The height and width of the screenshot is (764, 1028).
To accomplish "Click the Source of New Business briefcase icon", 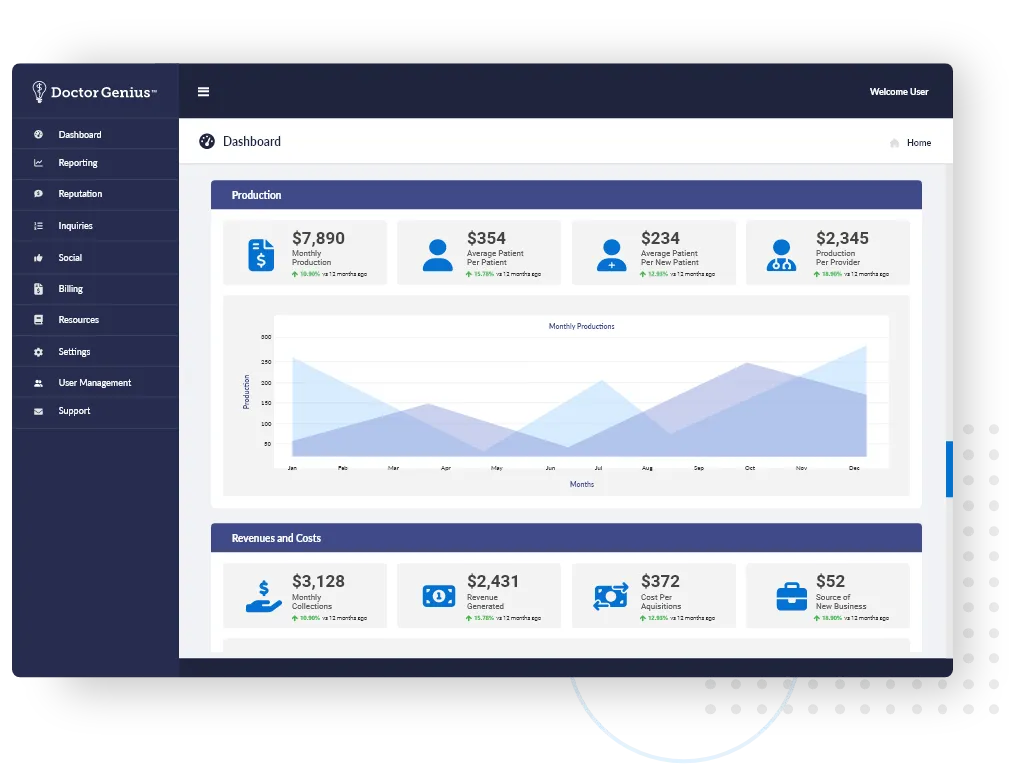I will (791, 597).
